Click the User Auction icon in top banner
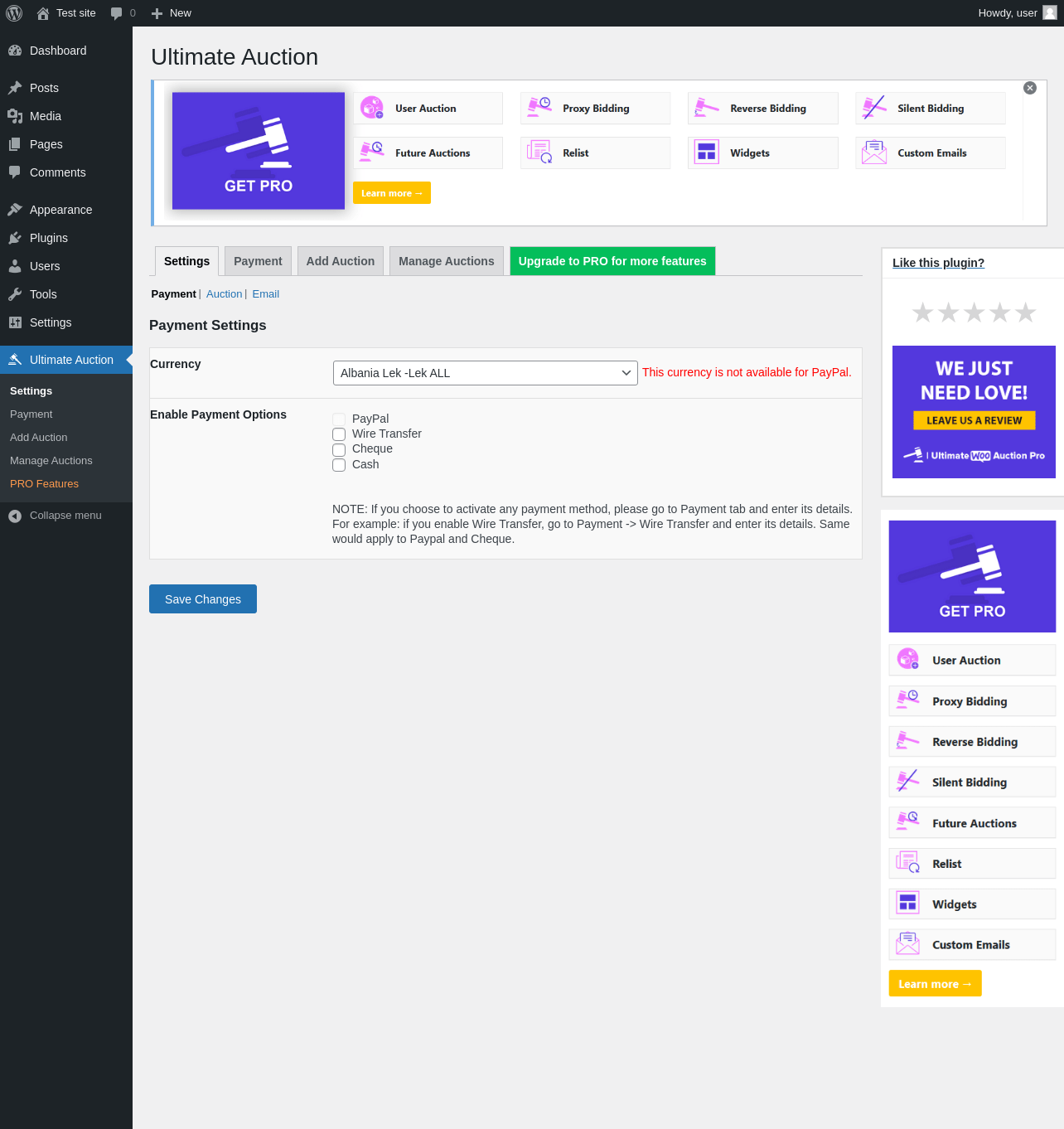This screenshot has height=1129, width=1064. pos(372,108)
